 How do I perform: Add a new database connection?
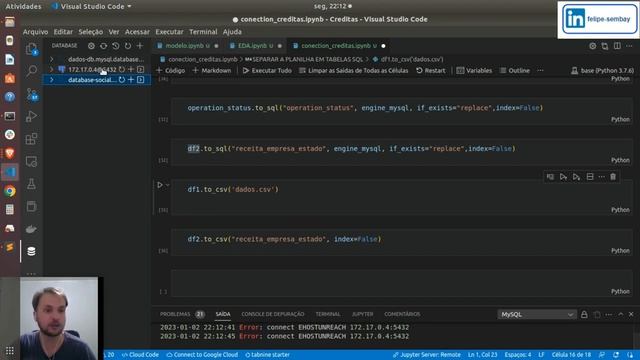point(140,46)
